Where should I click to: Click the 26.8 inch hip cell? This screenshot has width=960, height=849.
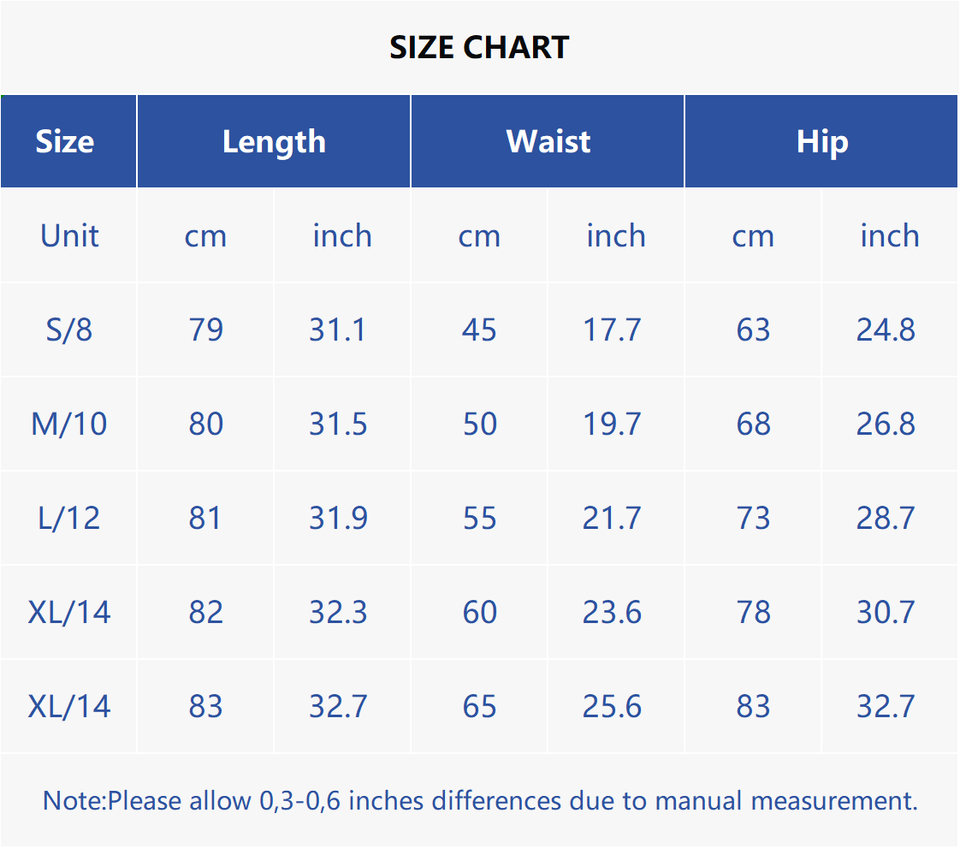pyautogui.click(x=885, y=424)
